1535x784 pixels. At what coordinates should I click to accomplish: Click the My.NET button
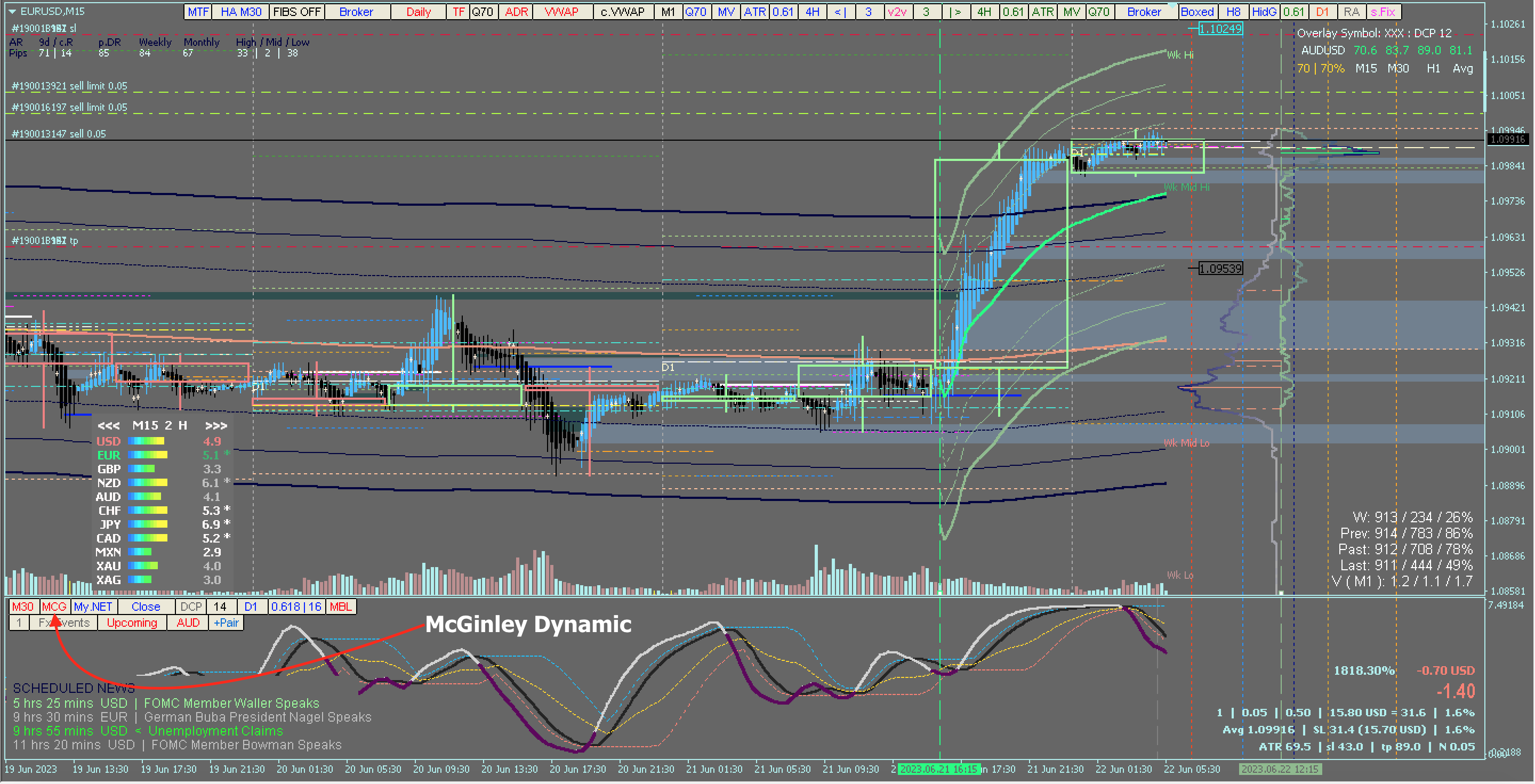(x=93, y=607)
